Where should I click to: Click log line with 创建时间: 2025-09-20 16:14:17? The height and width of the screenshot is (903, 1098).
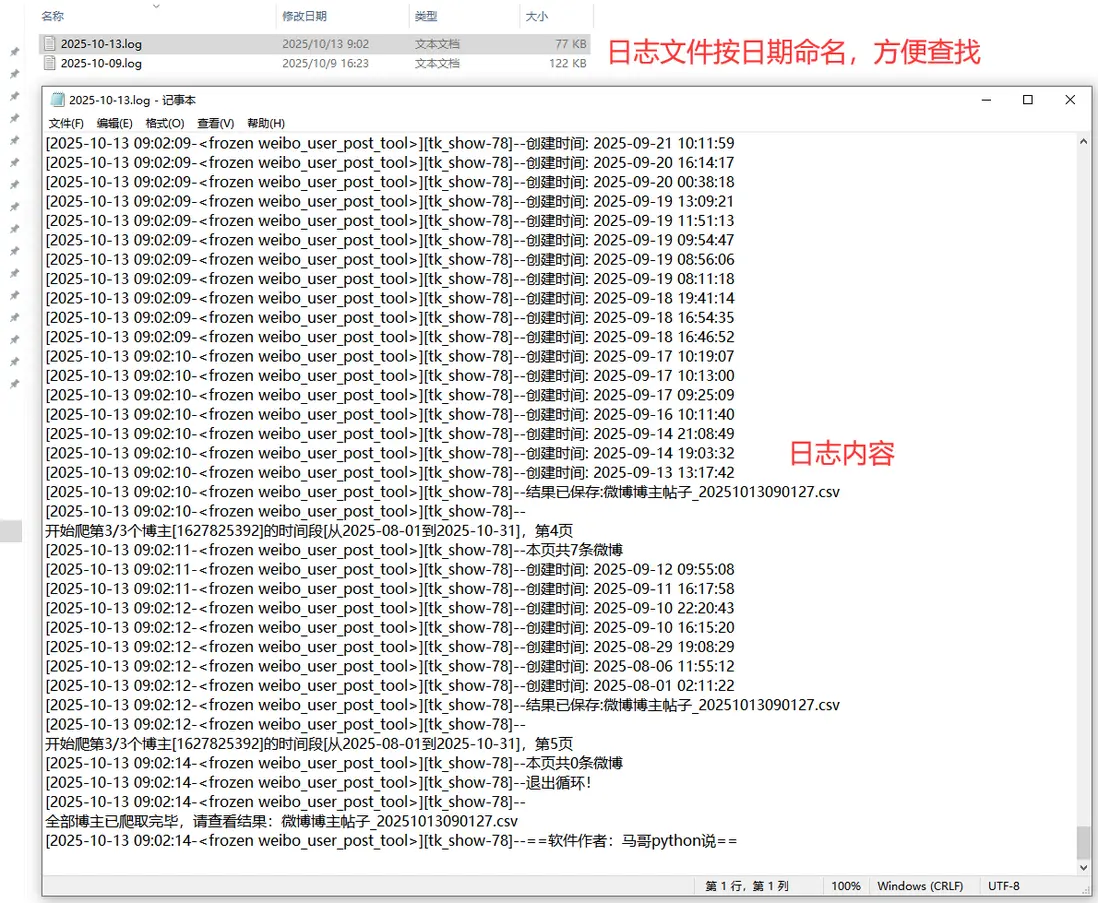[x=390, y=163]
